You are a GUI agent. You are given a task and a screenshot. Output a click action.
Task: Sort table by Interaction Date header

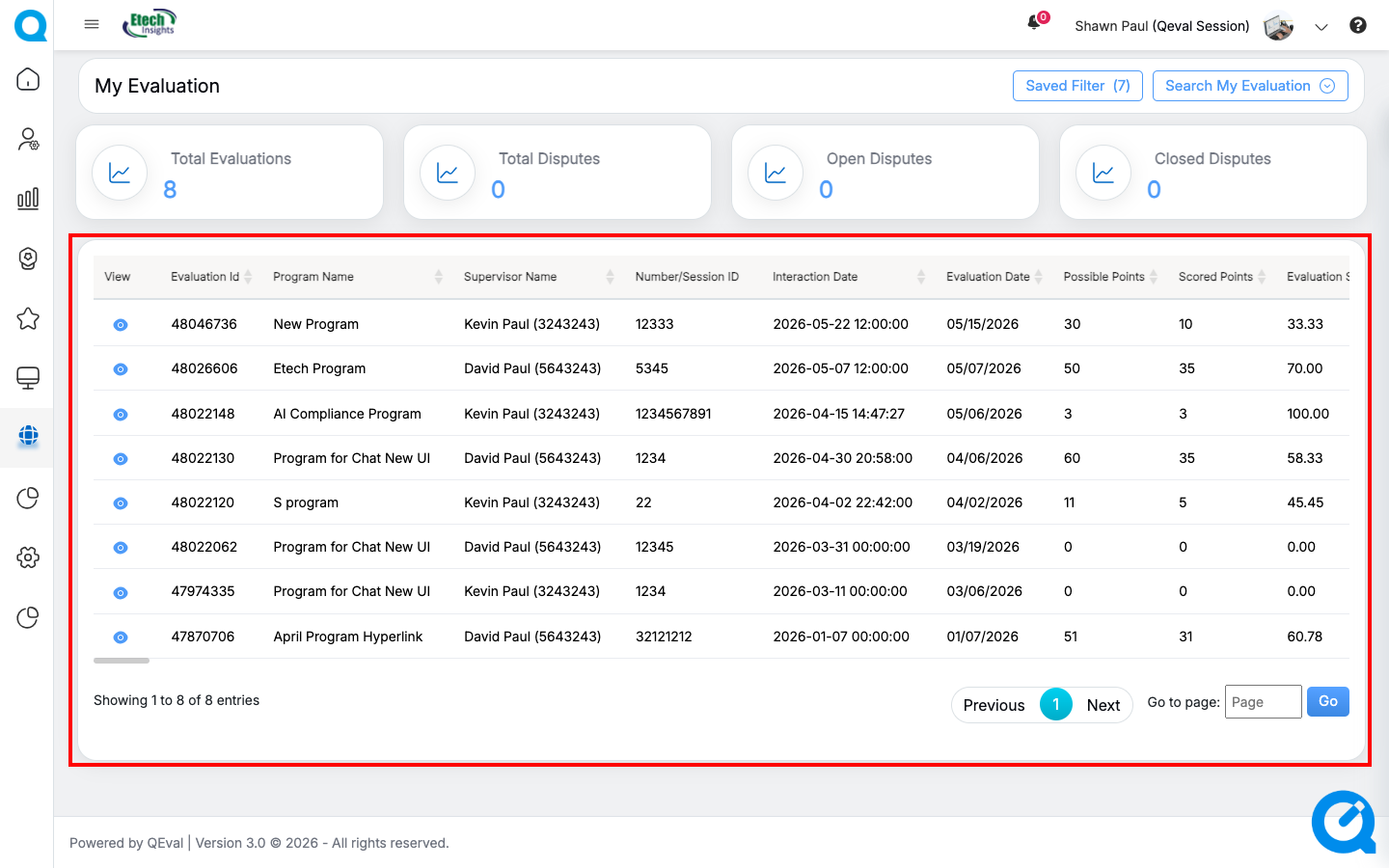click(849, 277)
